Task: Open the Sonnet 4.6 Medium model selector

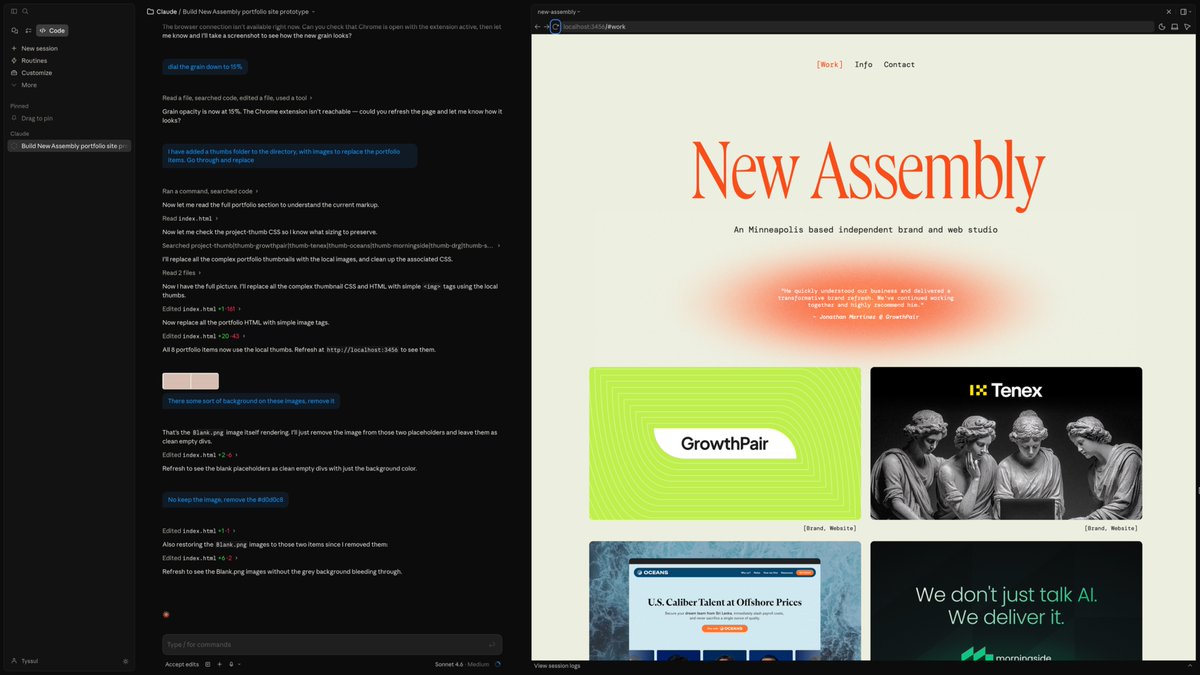Action: coord(462,664)
